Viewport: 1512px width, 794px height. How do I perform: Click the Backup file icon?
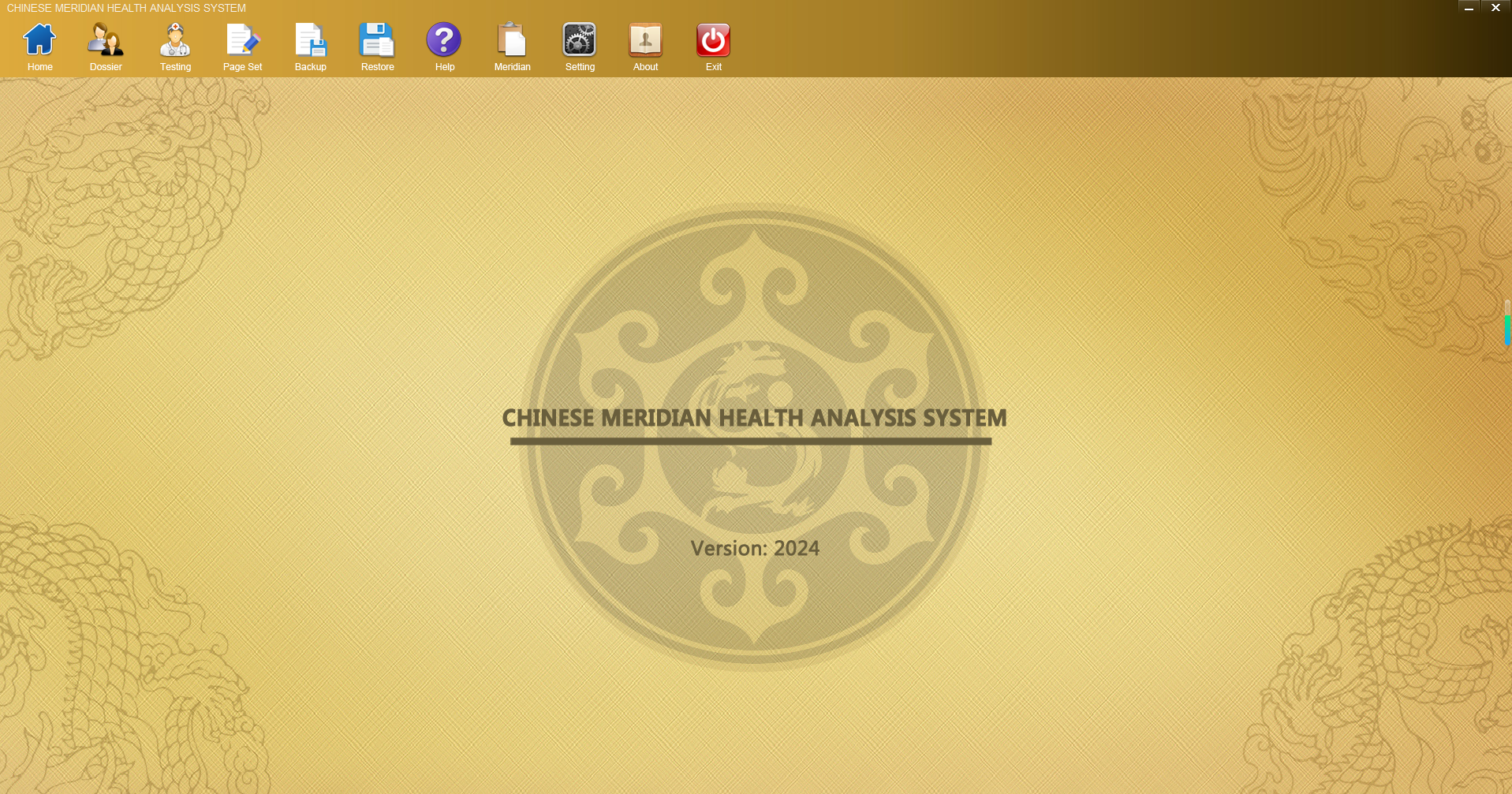coord(311,39)
